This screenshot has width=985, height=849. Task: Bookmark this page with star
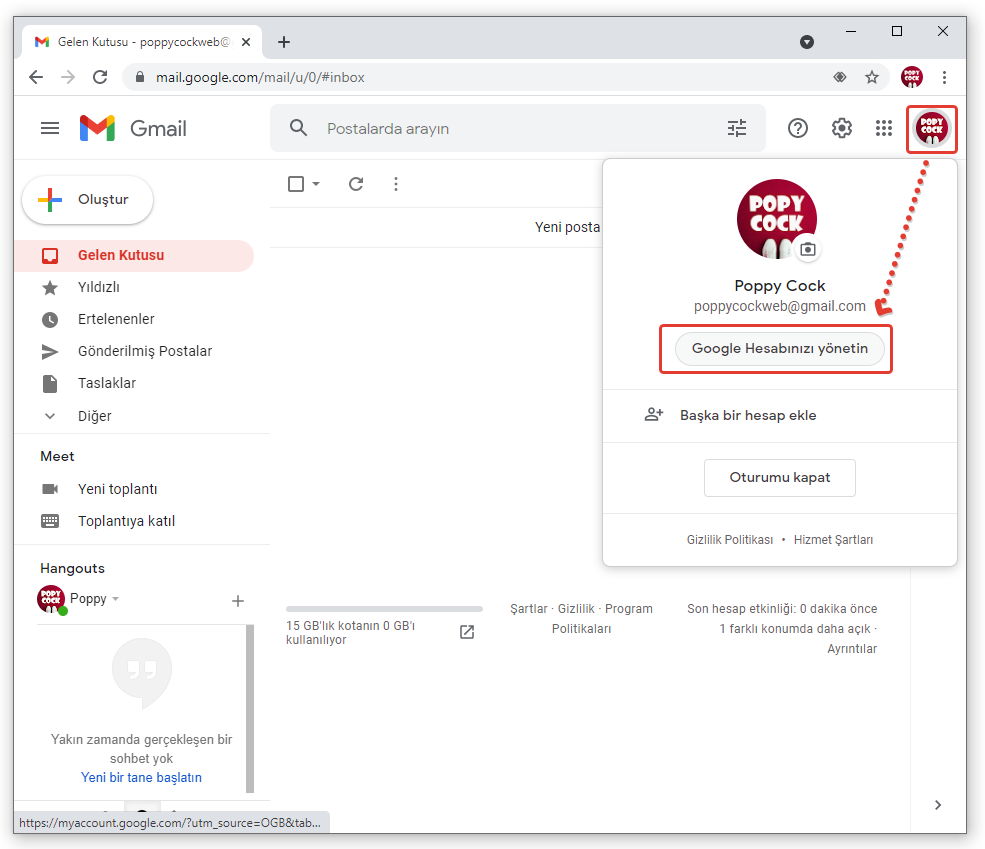(x=871, y=77)
